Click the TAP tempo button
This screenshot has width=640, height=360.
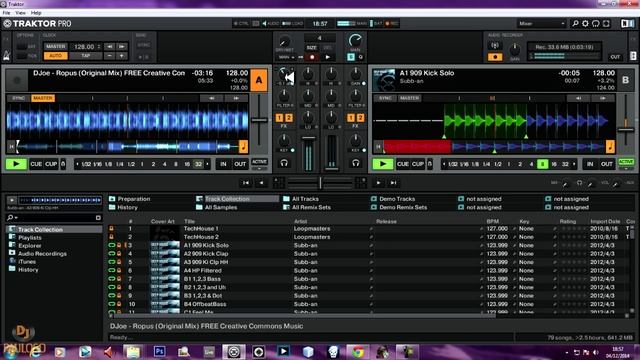point(85,56)
